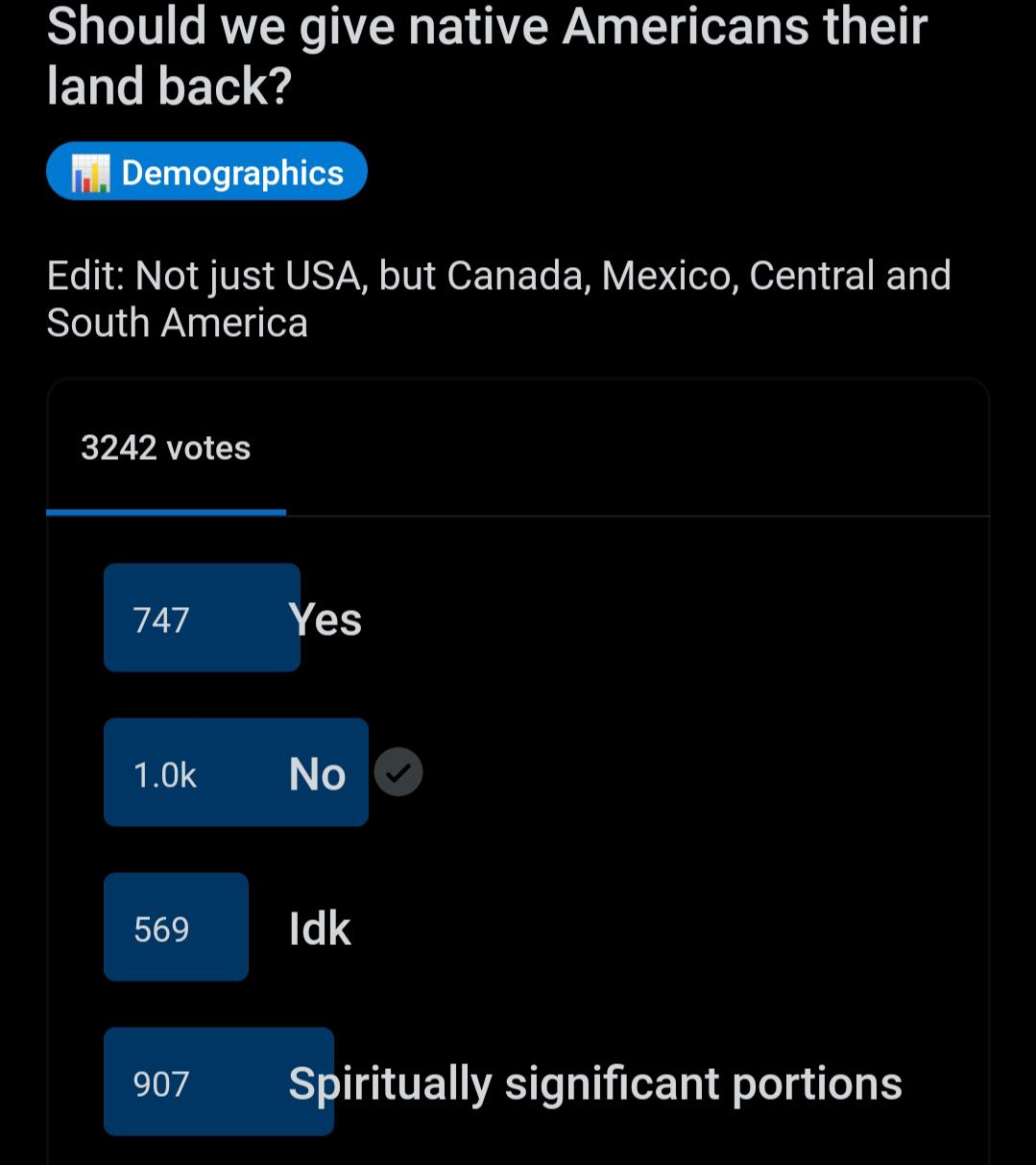The width and height of the screenshot is (1036, 1165).
Task: Tap the circular check badge on the No option
Action: (398, 771)
